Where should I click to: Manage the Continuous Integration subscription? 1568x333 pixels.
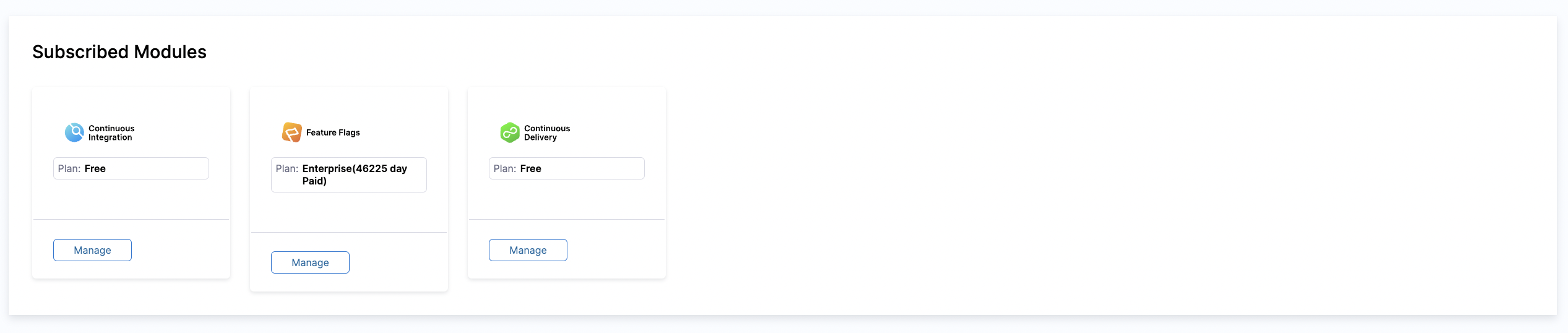(92, 250)
